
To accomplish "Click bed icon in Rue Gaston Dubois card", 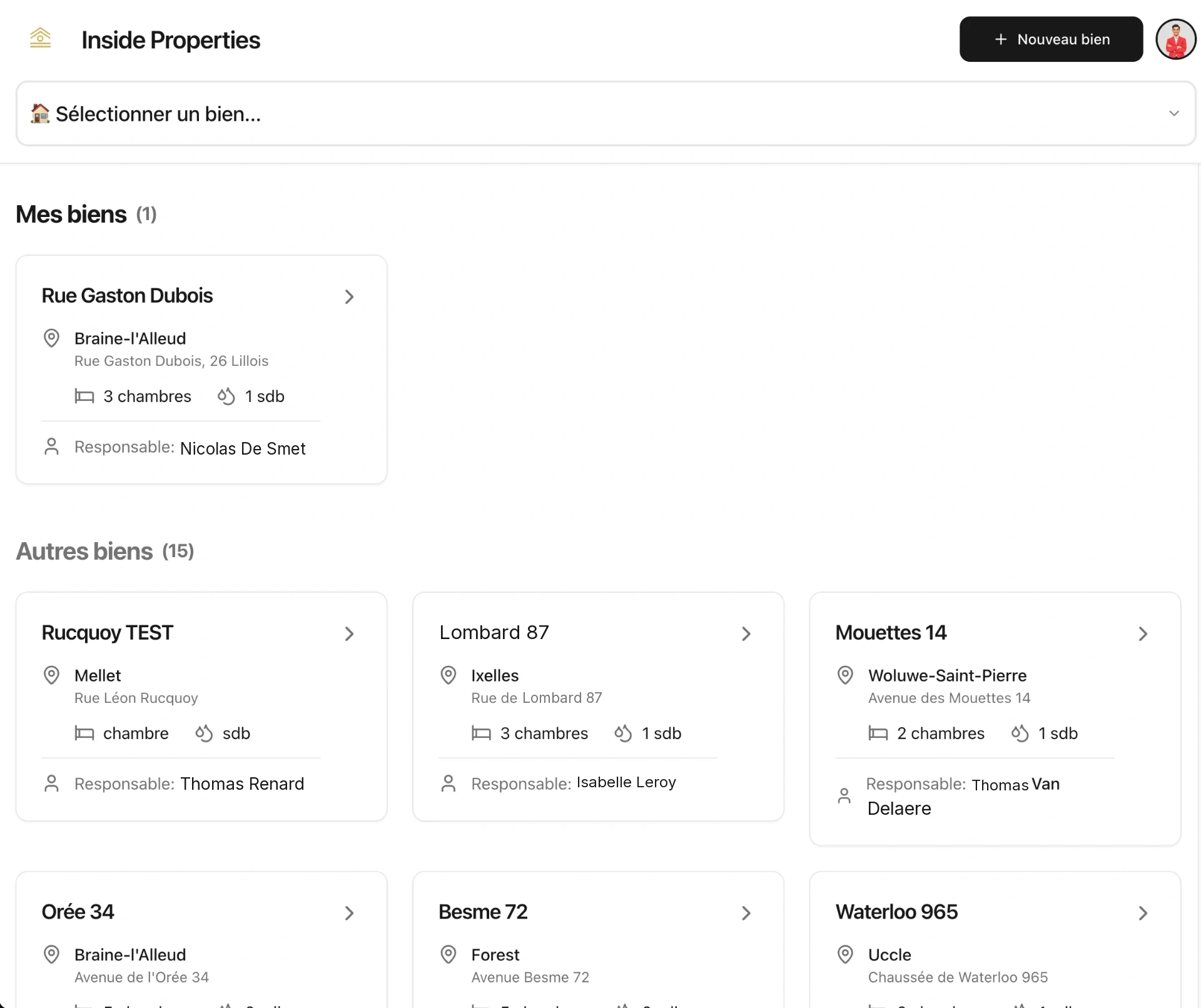I will point(84,396).
